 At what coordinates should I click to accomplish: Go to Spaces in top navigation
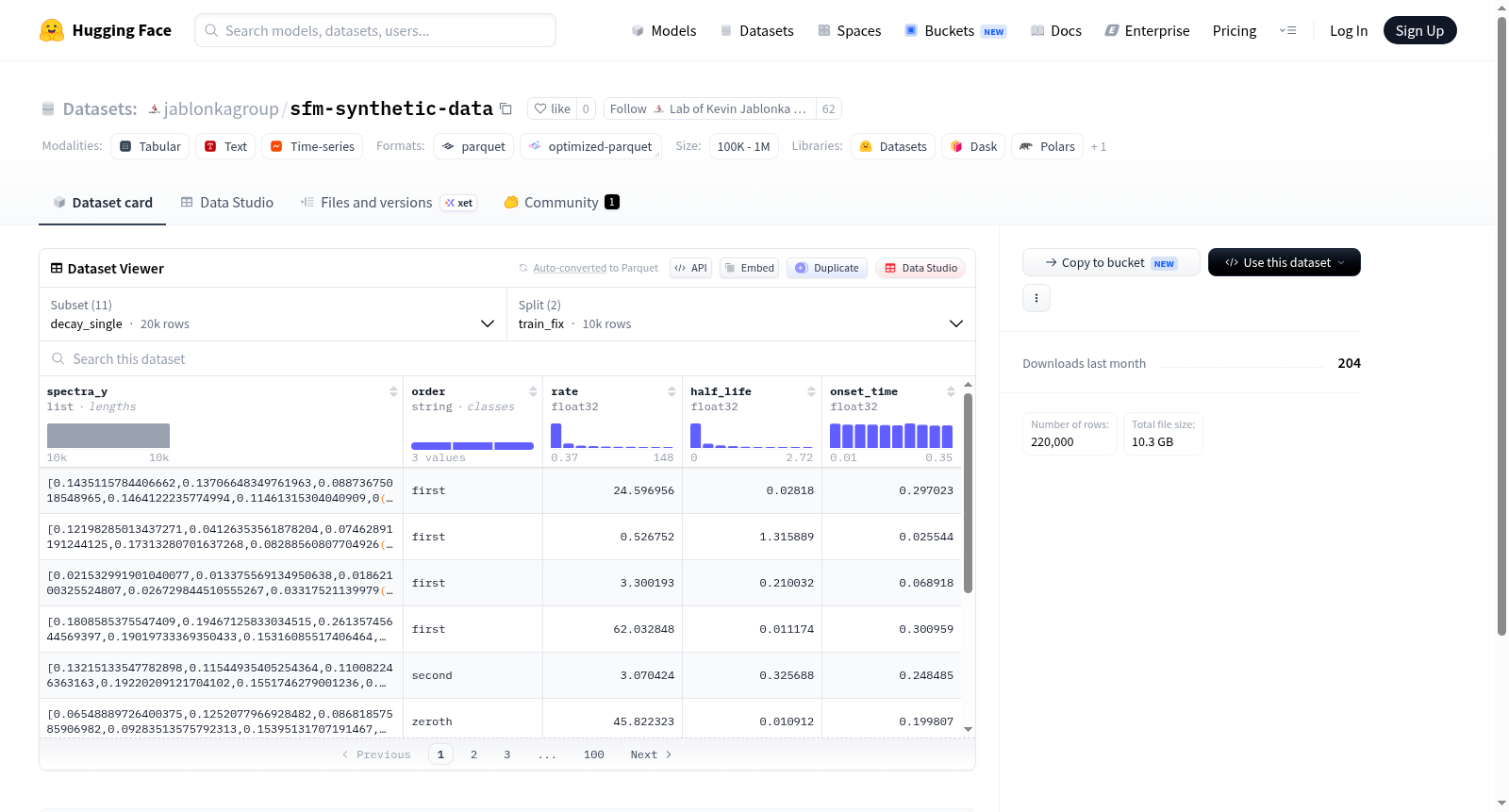tap(850, 30)
